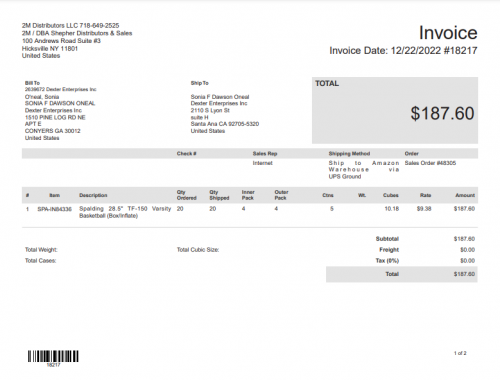Click the Subtotal label

point(387,239)
